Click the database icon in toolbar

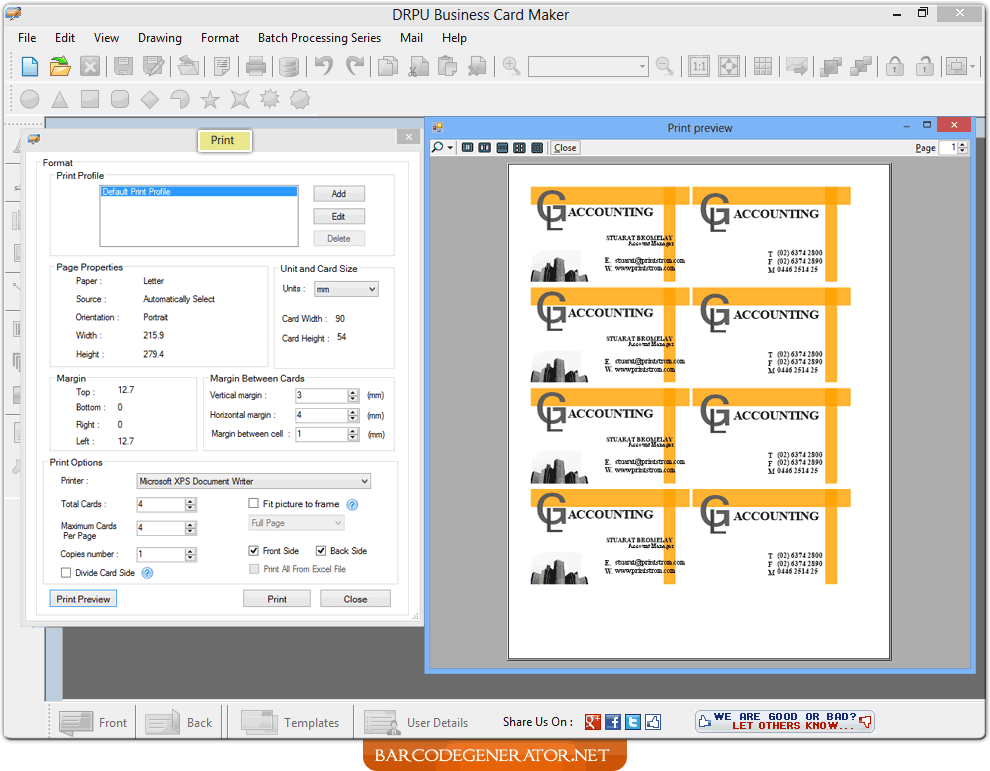pyautogui.click(x=289, y=66)
